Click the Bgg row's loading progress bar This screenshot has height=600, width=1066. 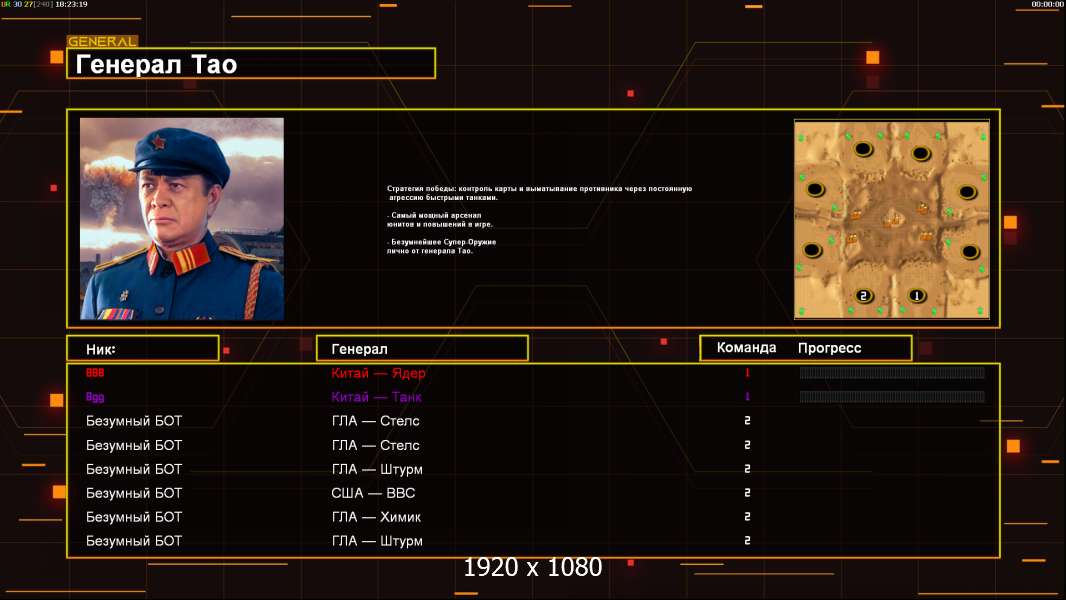coord(892,396)
